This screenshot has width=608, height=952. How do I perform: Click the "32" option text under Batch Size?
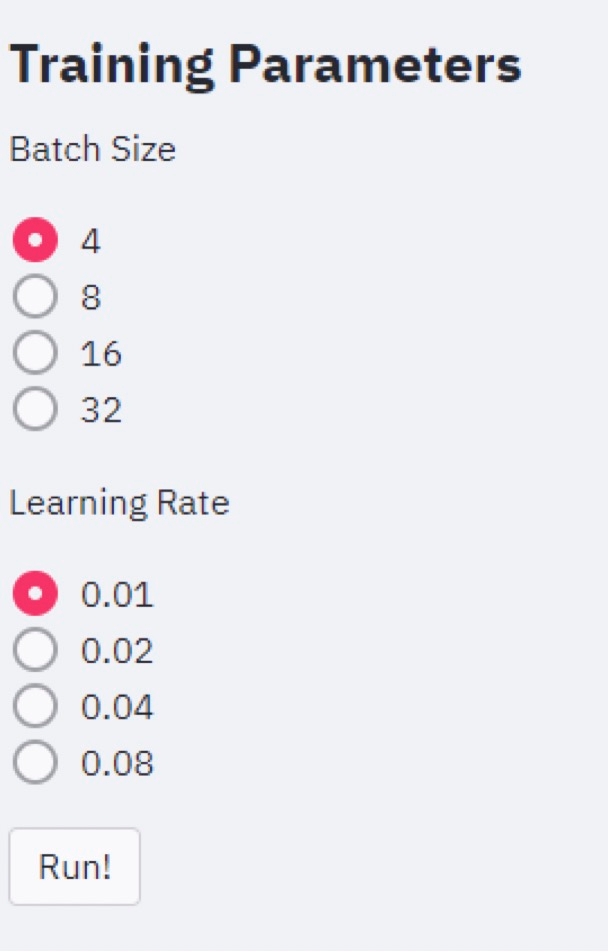point(101,409)
